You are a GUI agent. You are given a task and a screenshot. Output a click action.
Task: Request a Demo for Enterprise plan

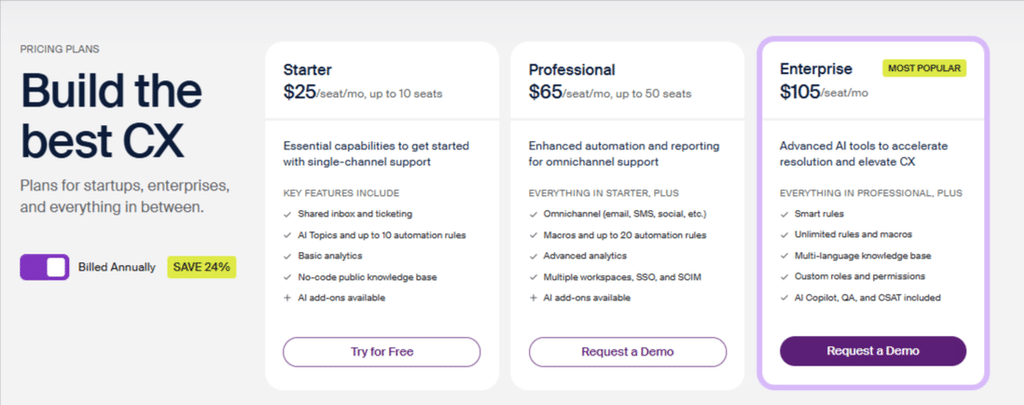(872, 351)
